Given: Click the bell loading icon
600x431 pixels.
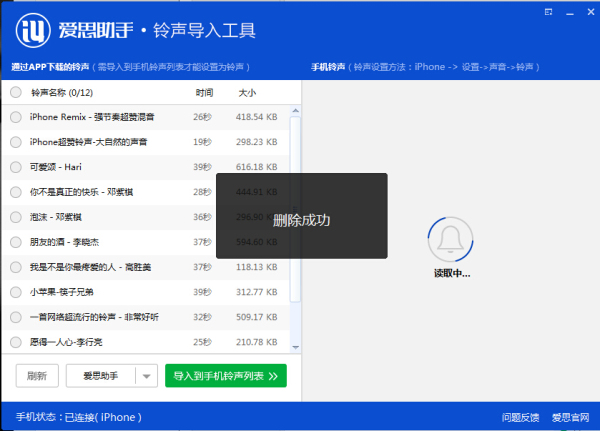Looking at the screenshot, I should (x=449, y=242).
